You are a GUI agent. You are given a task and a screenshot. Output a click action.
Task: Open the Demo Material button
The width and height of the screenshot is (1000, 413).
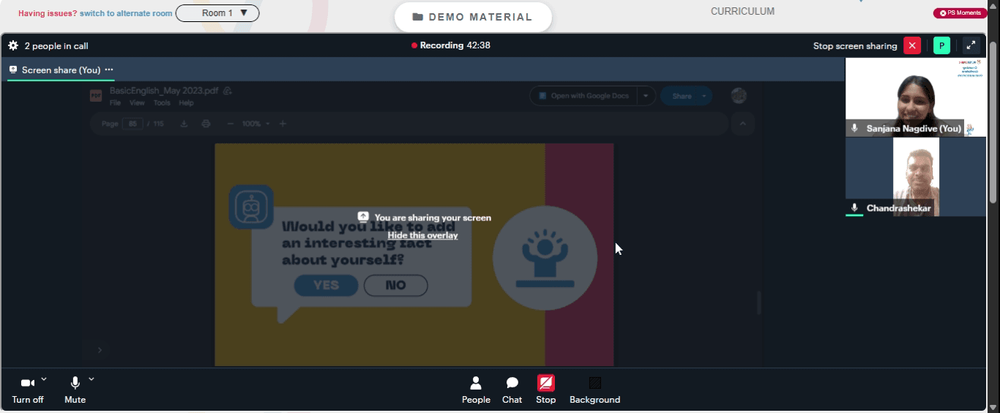pyautogui.click(x=473, y=17)
